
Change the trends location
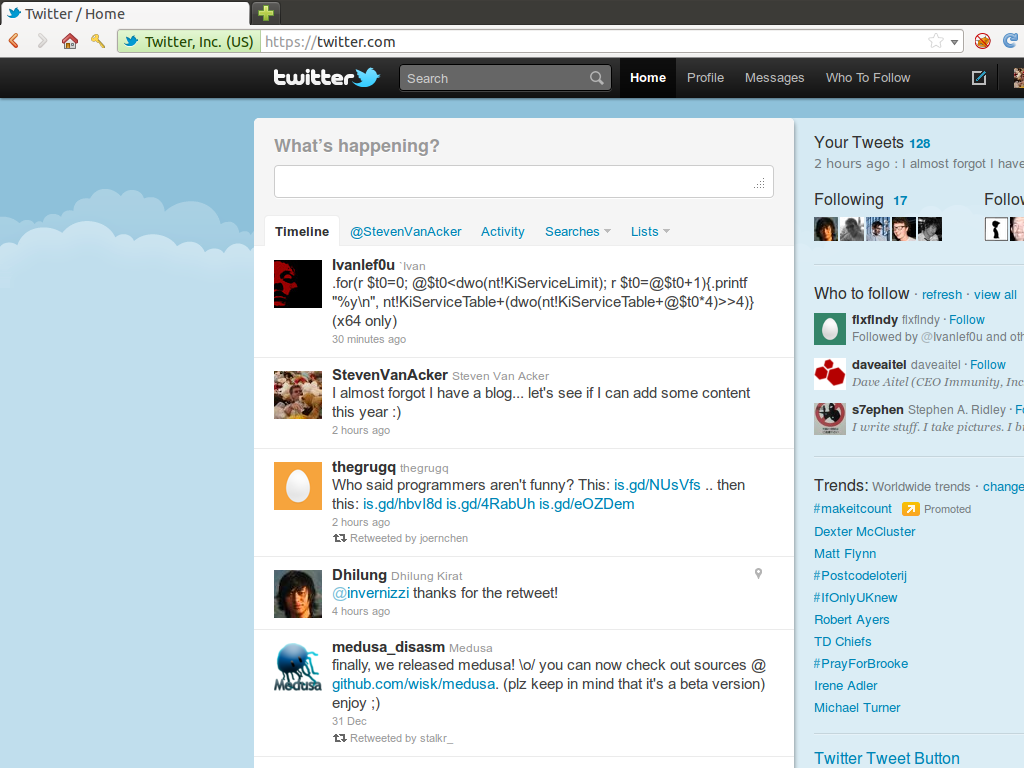coord(1003,487)
